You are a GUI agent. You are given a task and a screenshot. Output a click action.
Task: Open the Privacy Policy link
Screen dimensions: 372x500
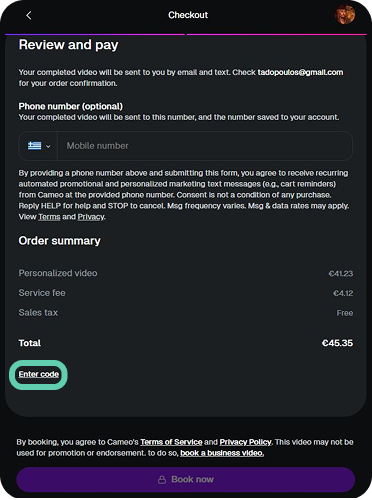(245, 442)
